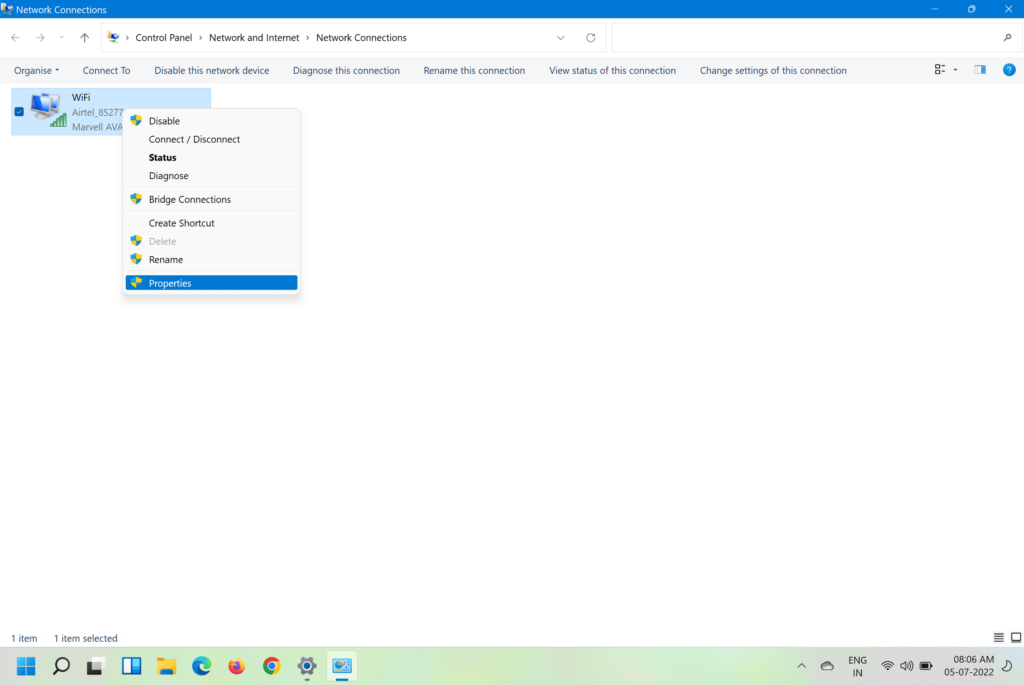The height and width of the screenshot is (685, 1024).
Task: Click the search magnifier icon in search box
Action: click(x=1007, y=38)
